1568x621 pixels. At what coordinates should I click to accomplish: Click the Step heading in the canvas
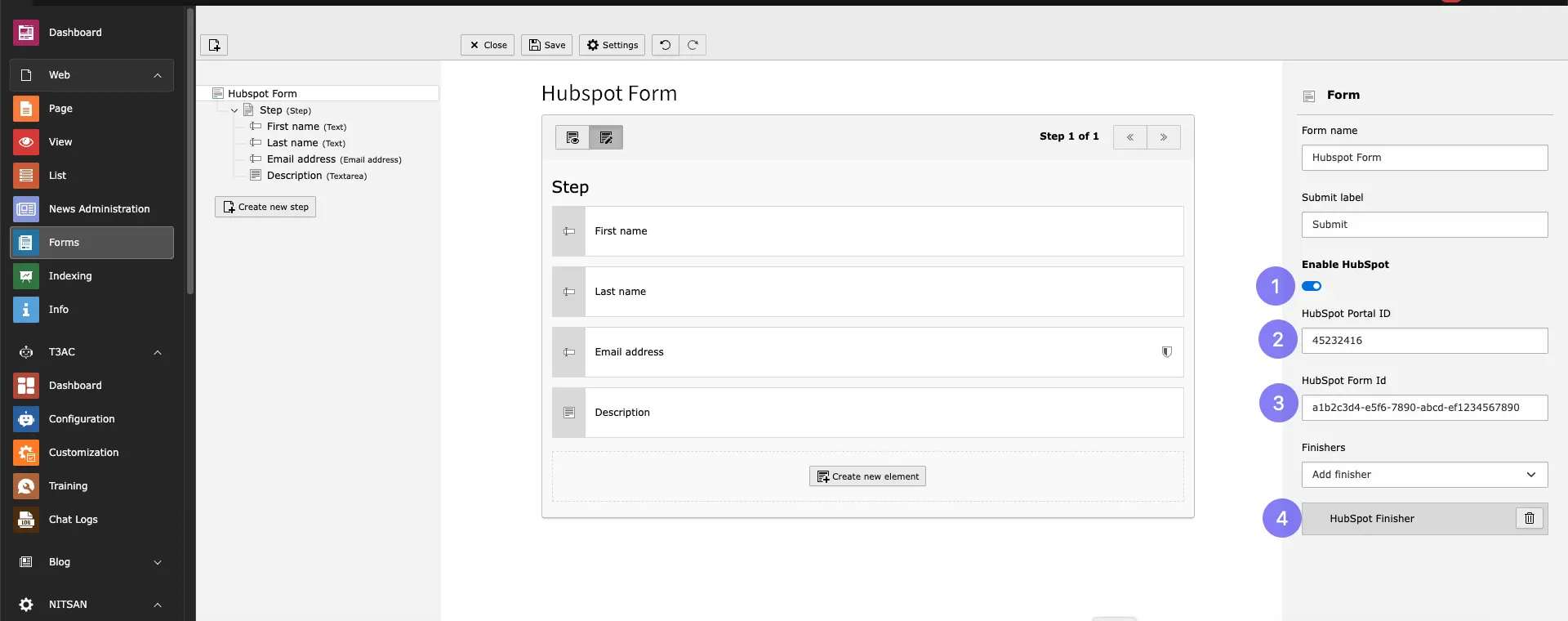pyautogui.click(x=570, y=187)
